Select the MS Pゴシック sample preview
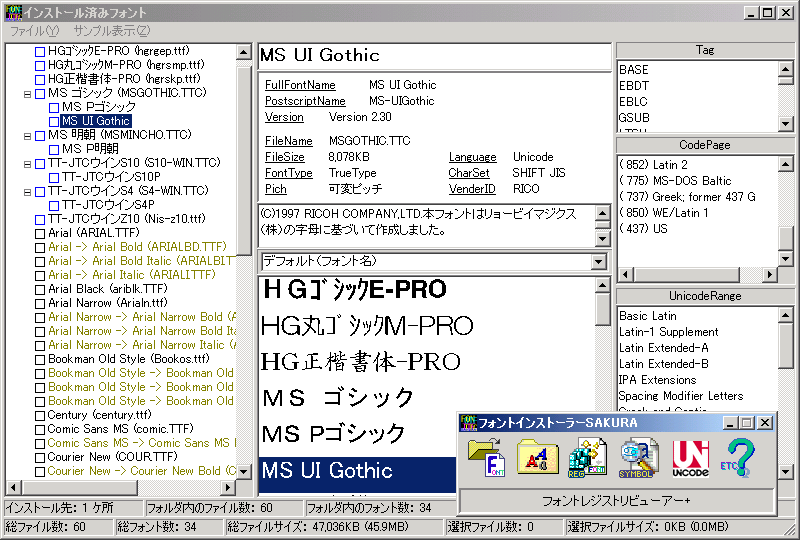Image resolution: width=800 pixels, height=540 pixels. click(x=333, y=434)
